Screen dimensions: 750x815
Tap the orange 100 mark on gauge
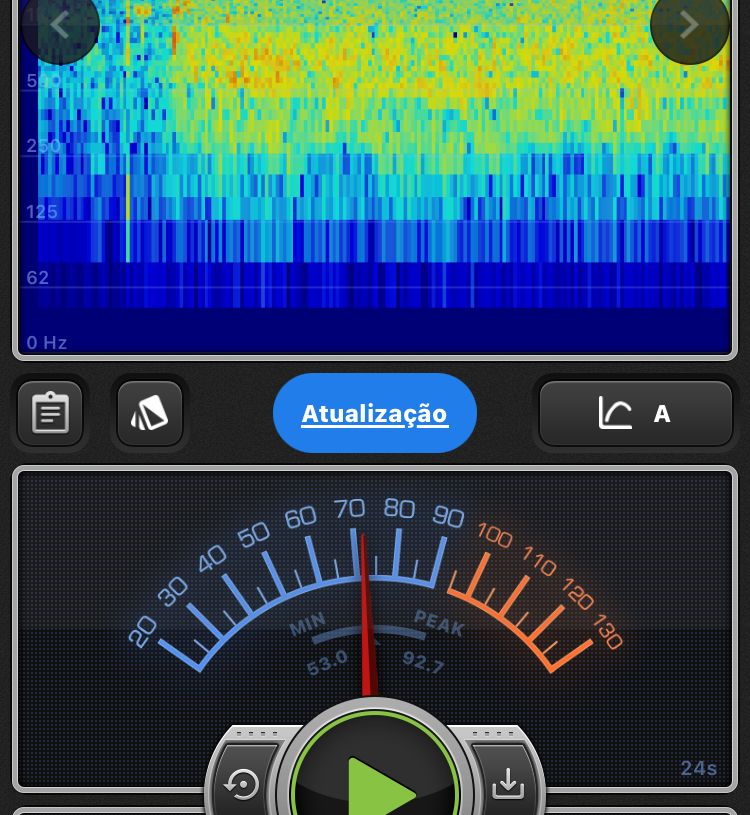pos(495,536)
